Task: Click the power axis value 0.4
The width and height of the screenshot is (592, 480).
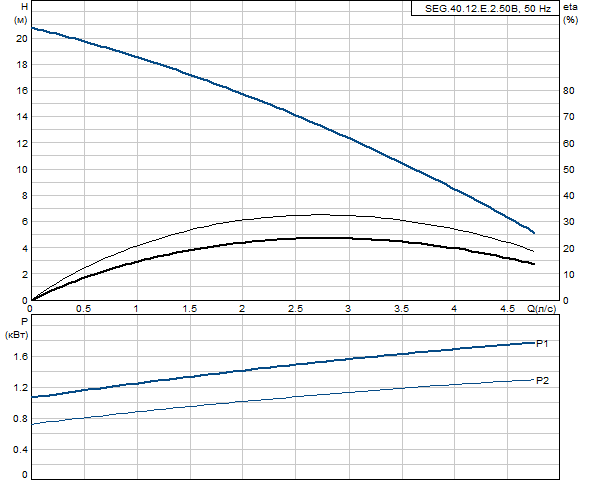Action: click(x=21, y=450)
